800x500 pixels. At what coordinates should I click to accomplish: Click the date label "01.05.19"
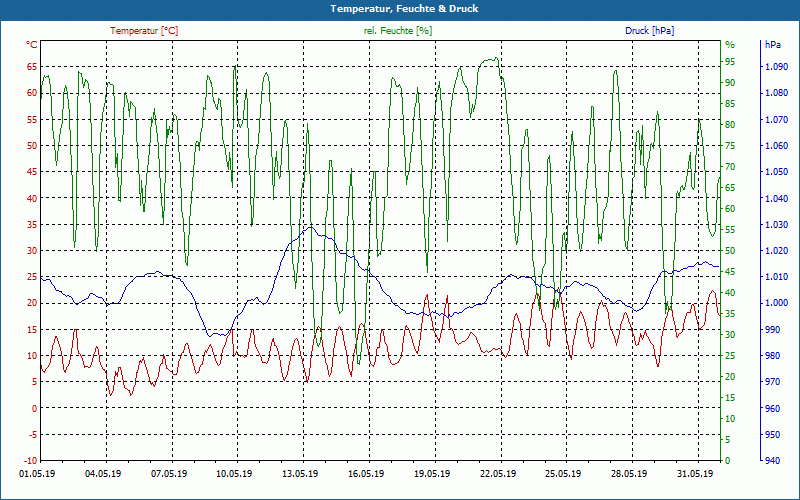(37, 474)
